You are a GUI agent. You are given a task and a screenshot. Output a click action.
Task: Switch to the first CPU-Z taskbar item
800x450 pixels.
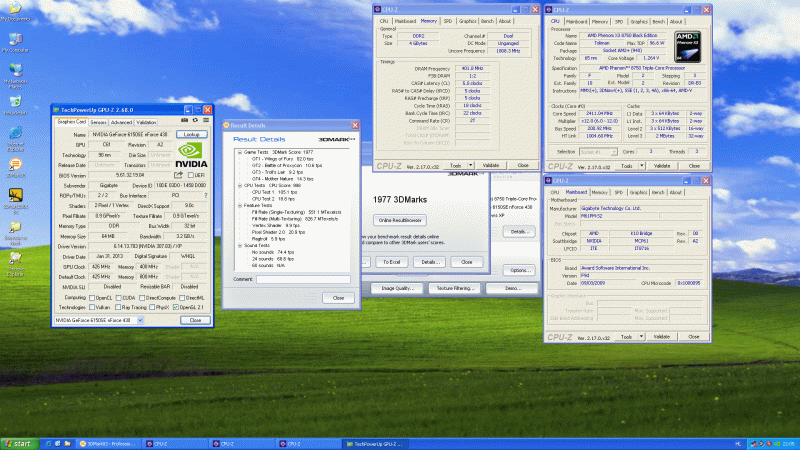[175, 444]
